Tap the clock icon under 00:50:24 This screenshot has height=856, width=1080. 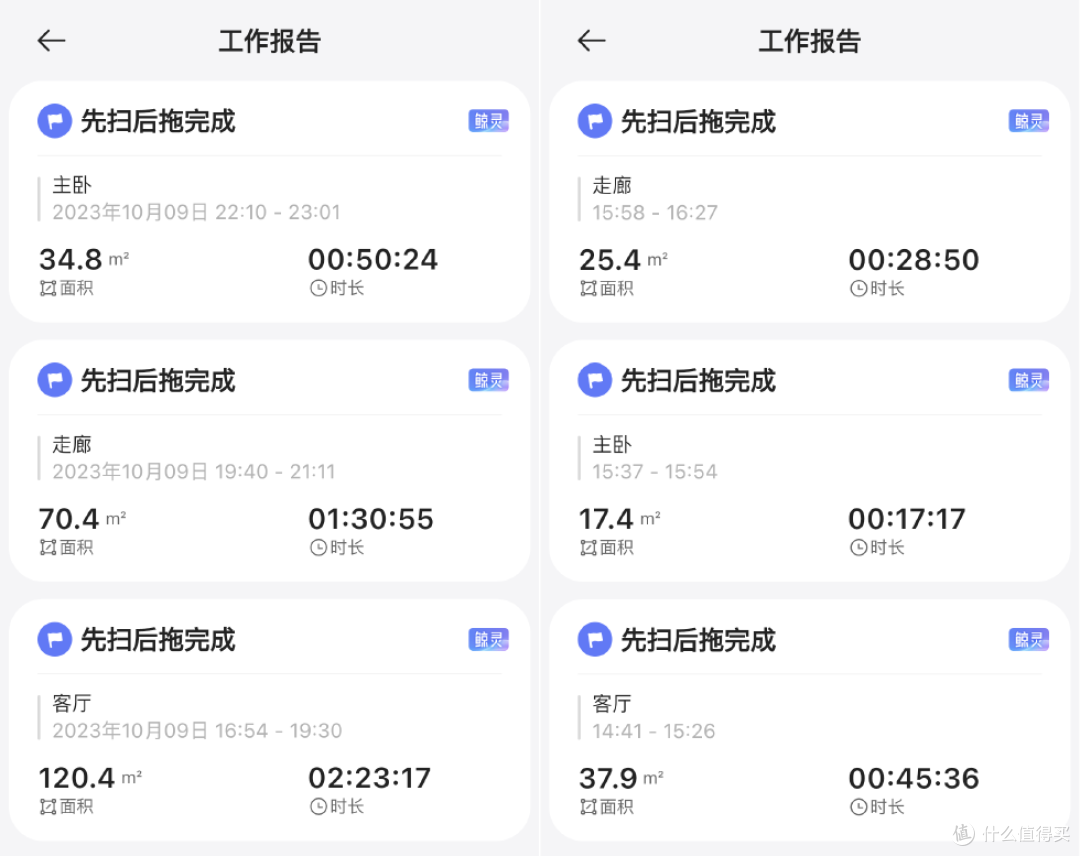pos(318,289)
